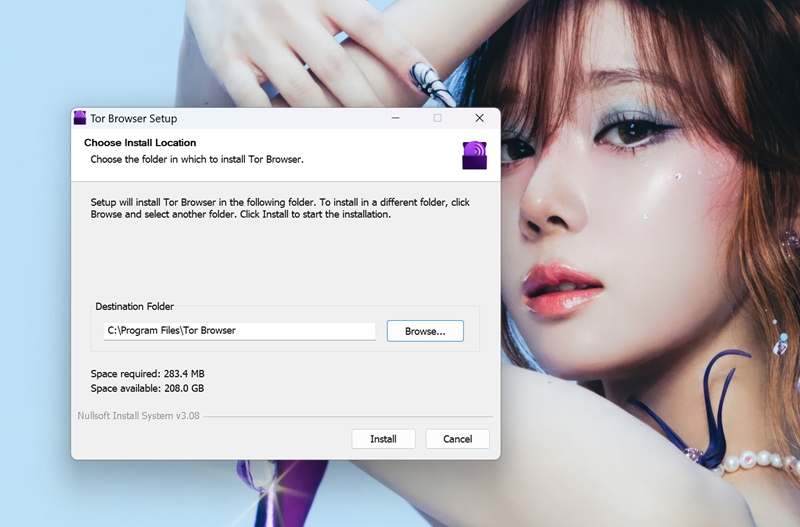Screen dimensions: 800x527
Task: Click the destination folder path field
Action: pyautogui.click(x=239, y=330)
